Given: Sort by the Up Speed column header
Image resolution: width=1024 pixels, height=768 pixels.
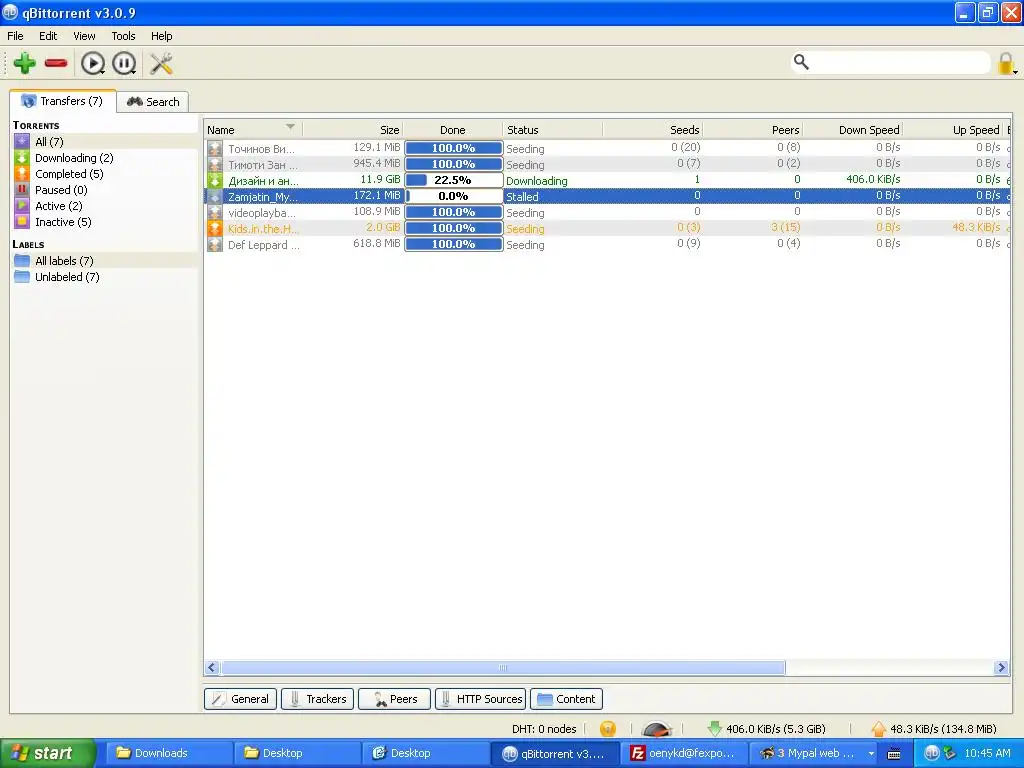Looking at the screenshot, I should (x=953, y=130).
